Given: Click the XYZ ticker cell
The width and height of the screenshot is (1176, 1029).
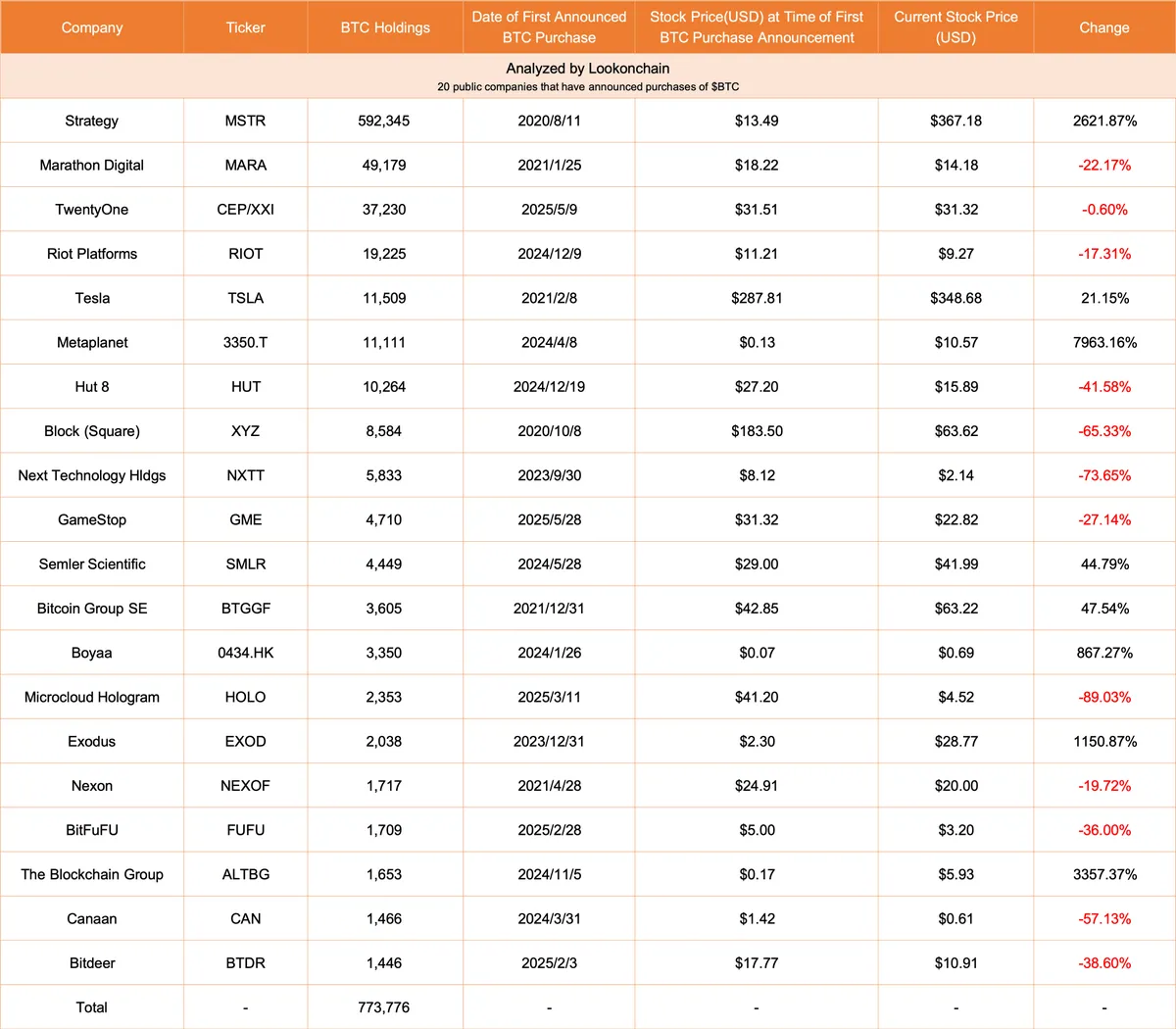Looking at the screenshot, I should pyautogui.click(x=245, y=431).
